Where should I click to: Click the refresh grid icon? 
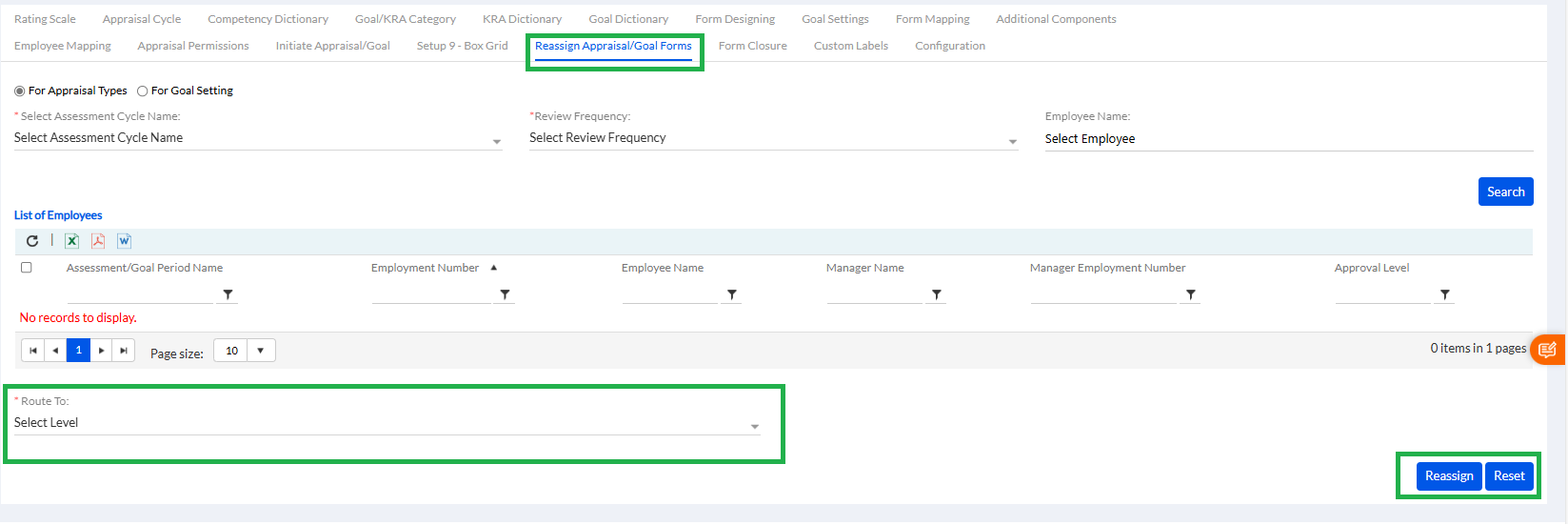32,241
